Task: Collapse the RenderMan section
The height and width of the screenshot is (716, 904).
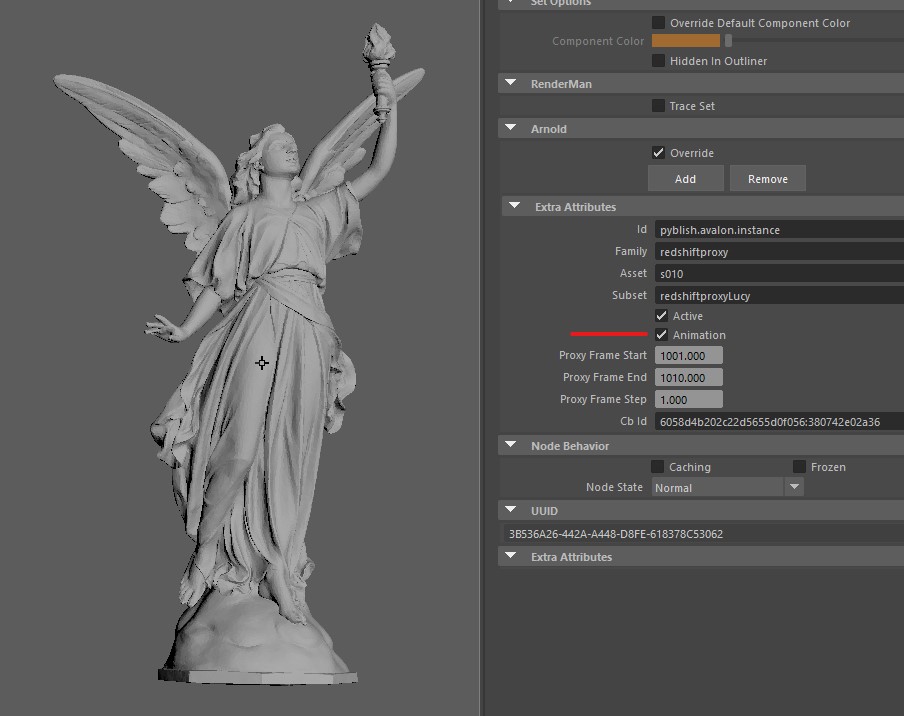Action: [510, 83]
